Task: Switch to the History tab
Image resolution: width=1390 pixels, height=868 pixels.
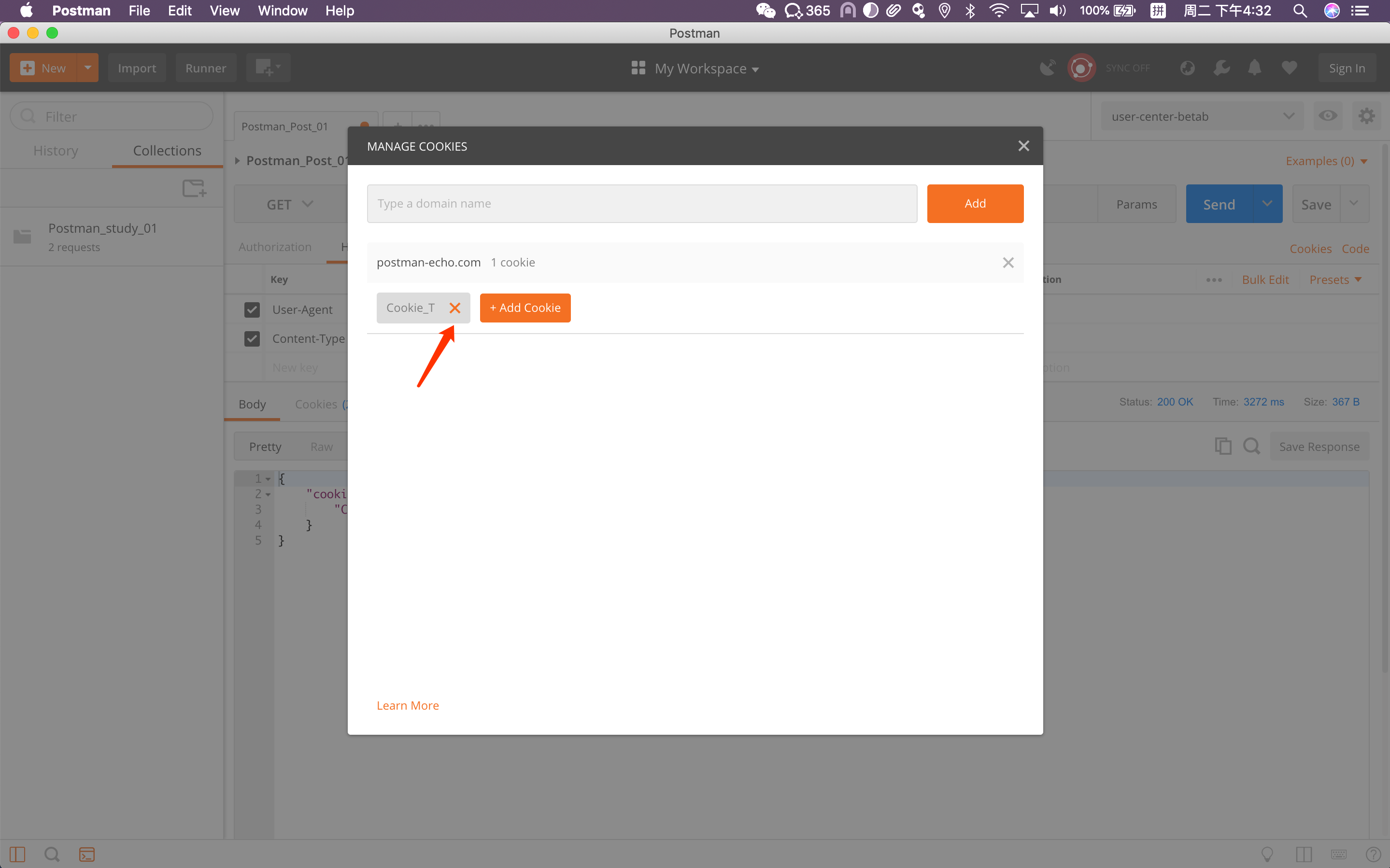Action: tap(56, 151)
